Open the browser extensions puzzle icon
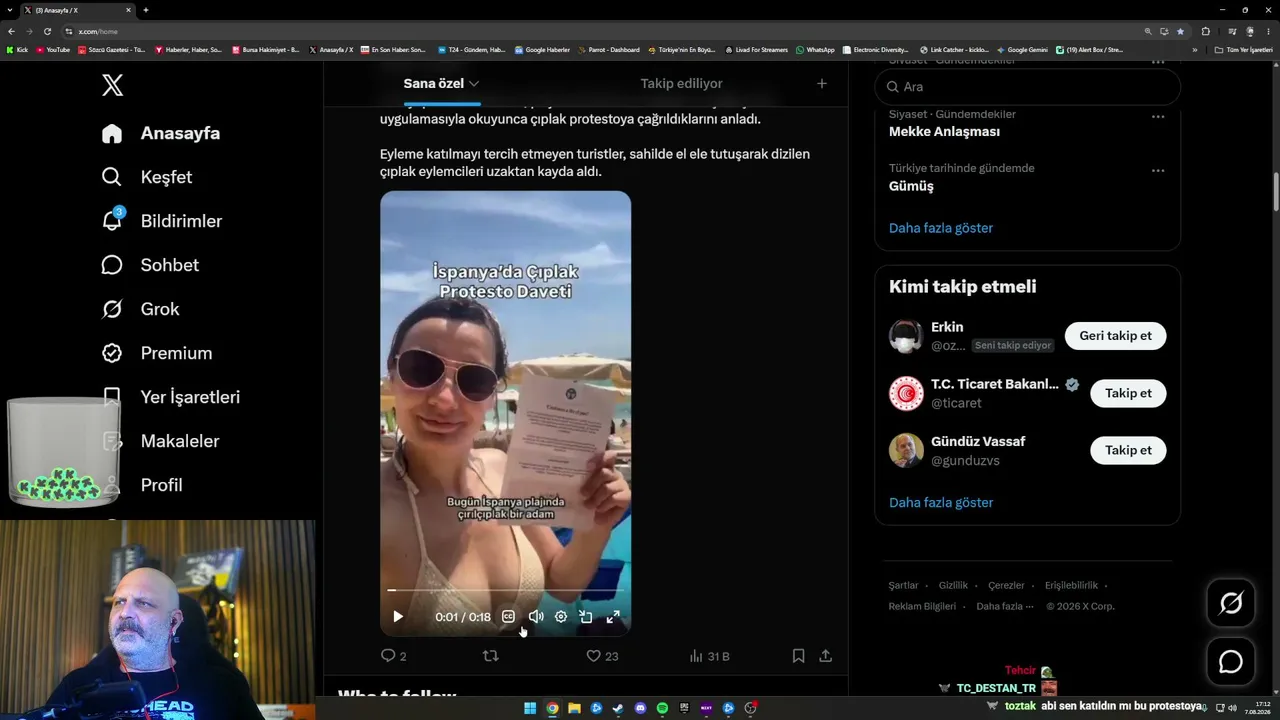This screenshot has height=720, width=1280. [1205, 31]
